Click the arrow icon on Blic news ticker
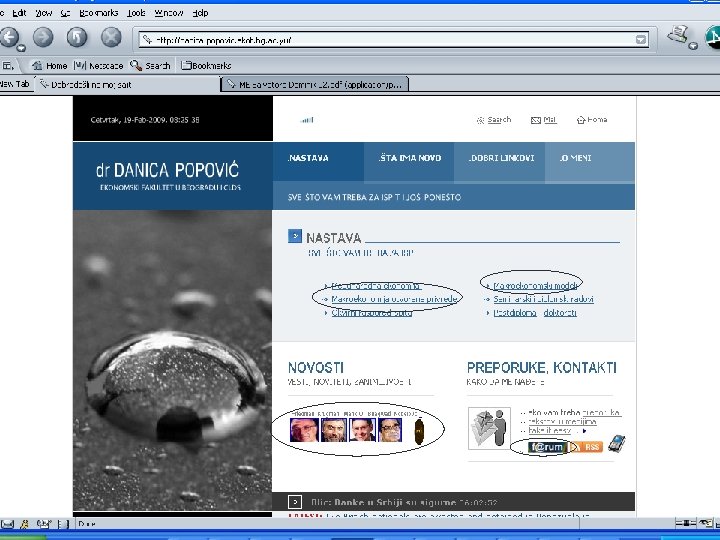 click(295, 502)
